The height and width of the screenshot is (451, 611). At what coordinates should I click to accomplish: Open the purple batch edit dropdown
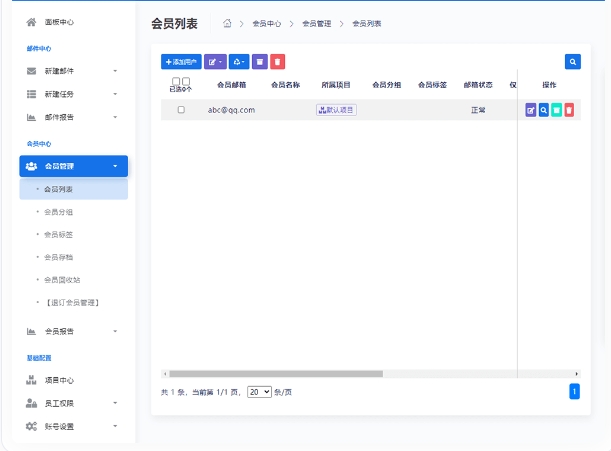(215, 62)
